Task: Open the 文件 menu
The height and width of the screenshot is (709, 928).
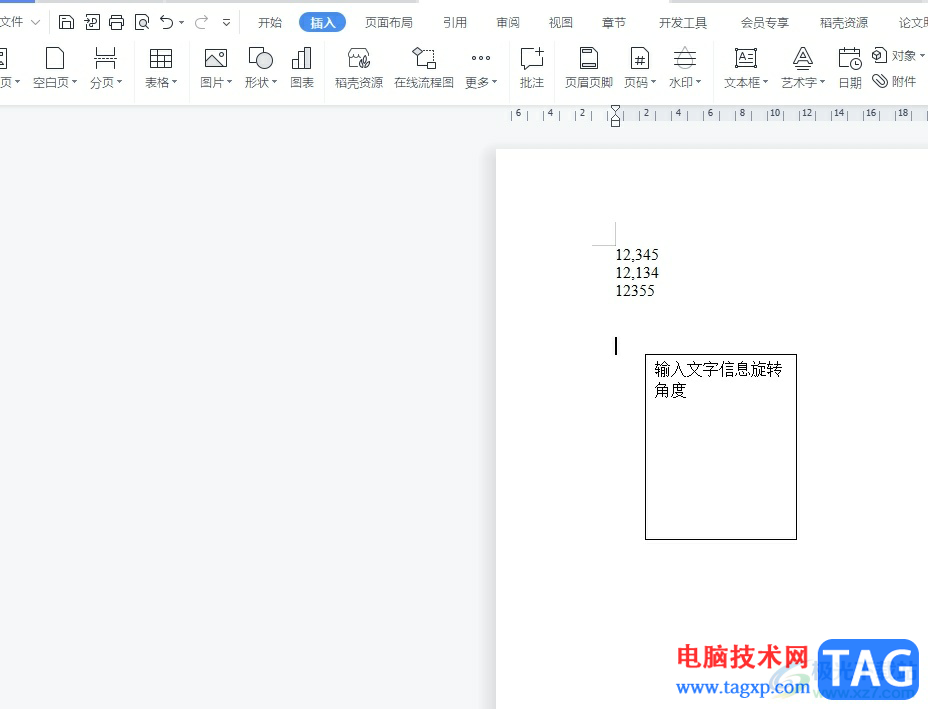Action: 19,22
